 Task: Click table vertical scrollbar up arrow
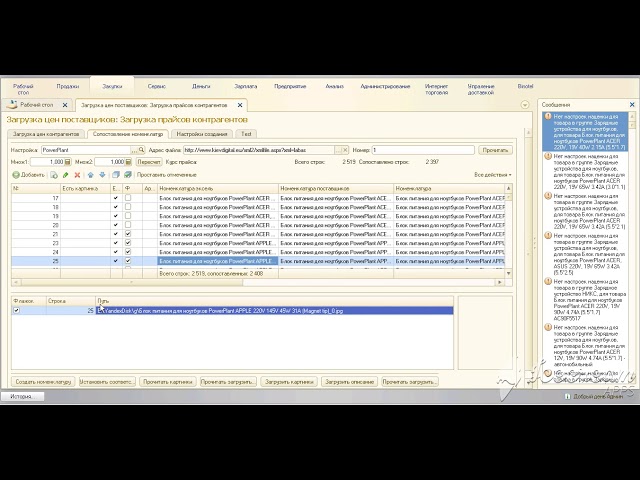(509, 188)
